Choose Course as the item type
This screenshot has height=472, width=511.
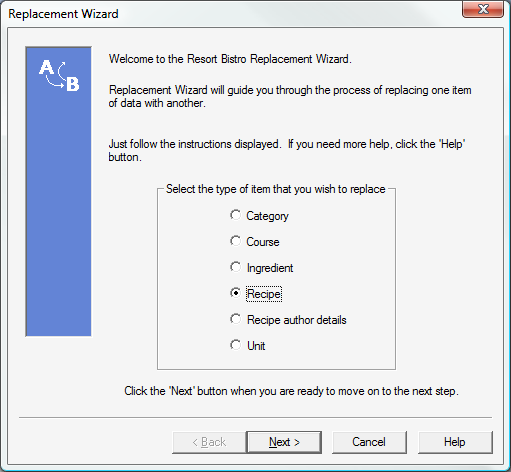click(254, 242)
